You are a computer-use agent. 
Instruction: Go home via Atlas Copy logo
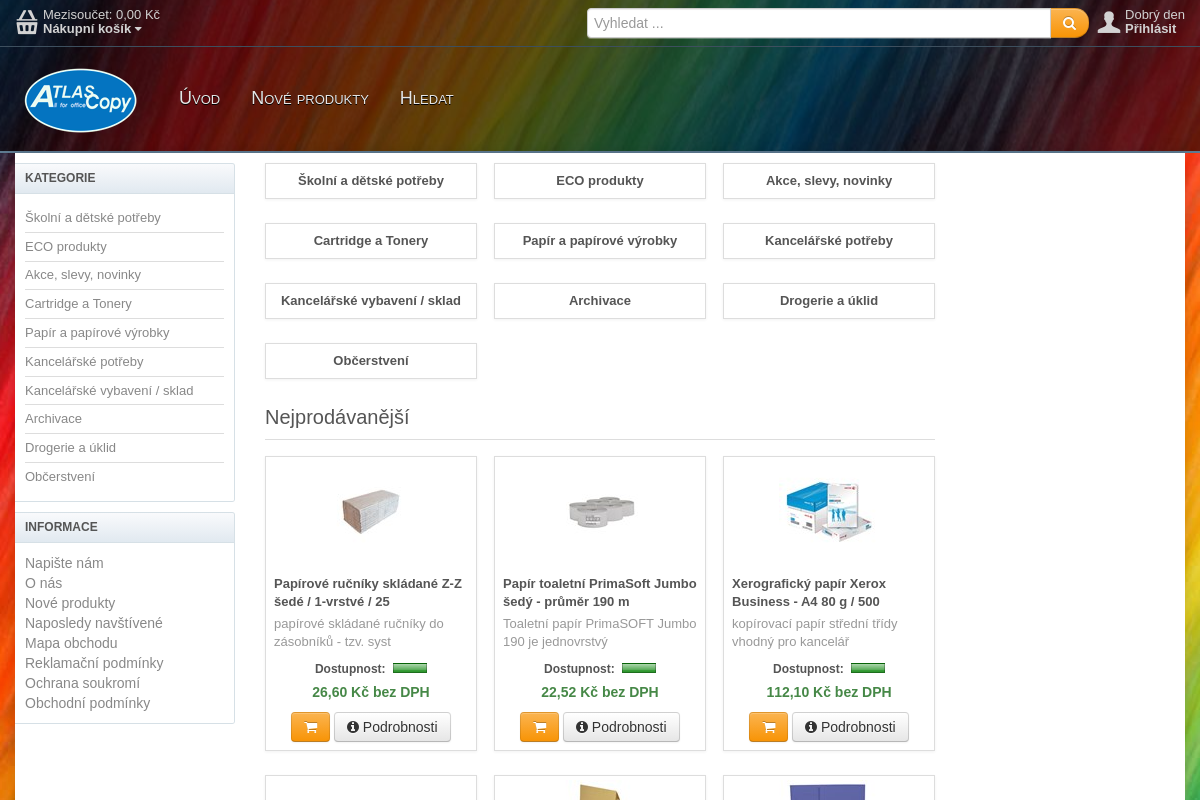tap(81, 100)
